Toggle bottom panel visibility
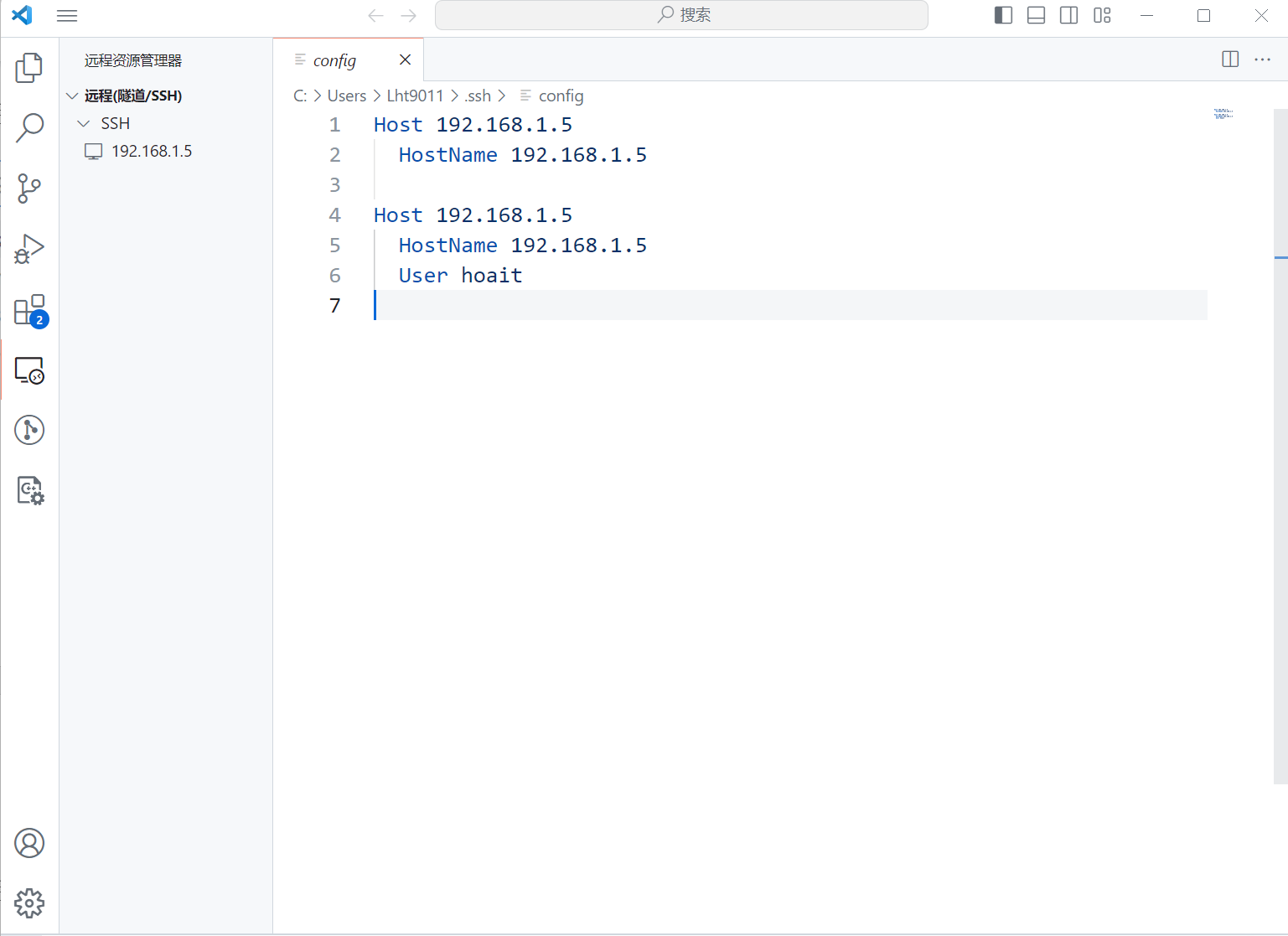This screenshot has width=1288, height=936. (x=1036, y=15)
